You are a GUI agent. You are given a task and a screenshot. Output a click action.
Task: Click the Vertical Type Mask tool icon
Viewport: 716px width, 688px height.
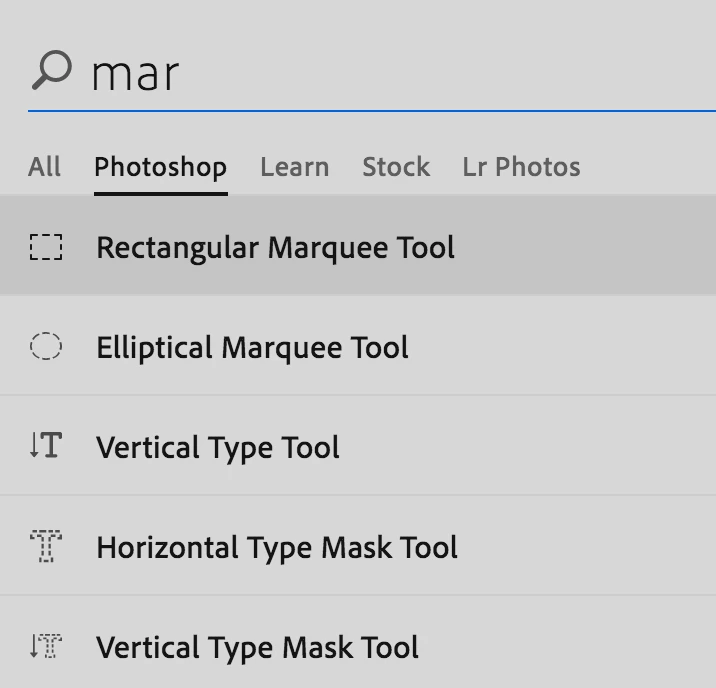click(x=46, y=647)
